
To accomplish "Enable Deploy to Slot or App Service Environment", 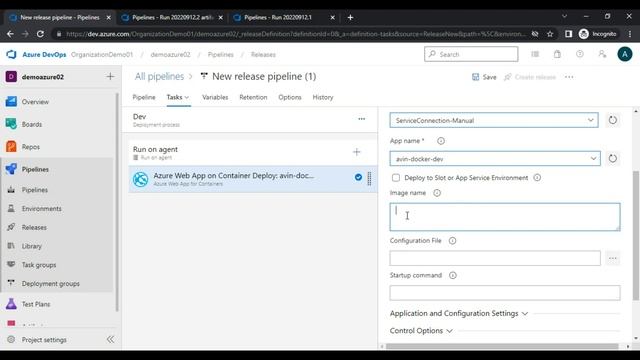I will (x=396, y=178).
